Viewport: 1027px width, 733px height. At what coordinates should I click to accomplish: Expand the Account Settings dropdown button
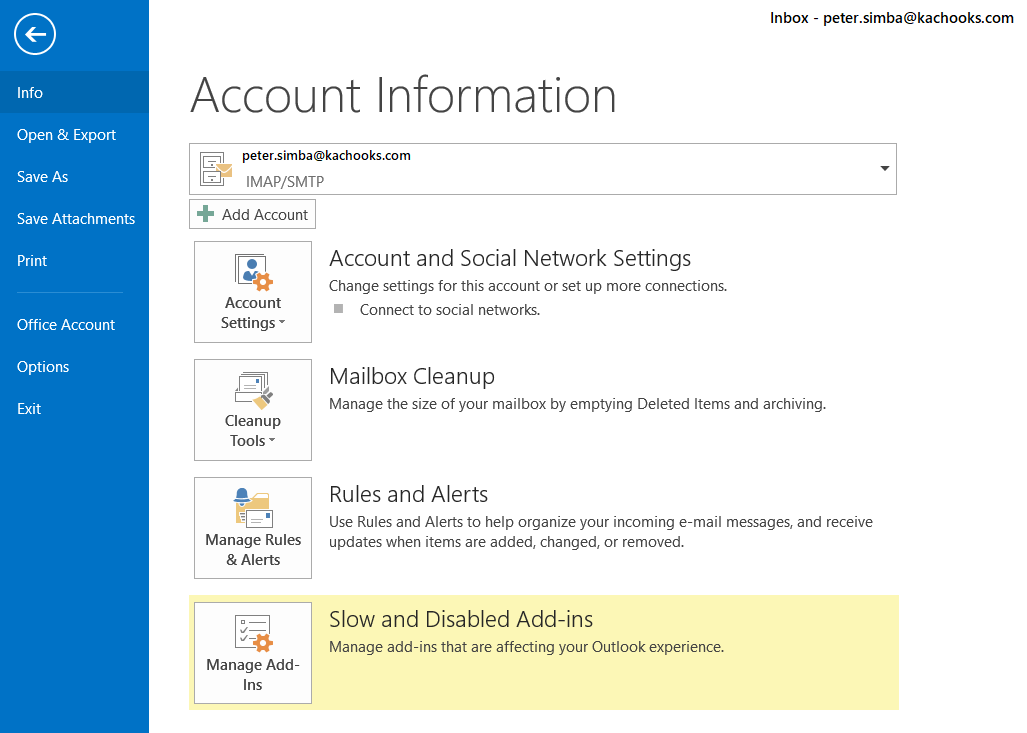253,292
